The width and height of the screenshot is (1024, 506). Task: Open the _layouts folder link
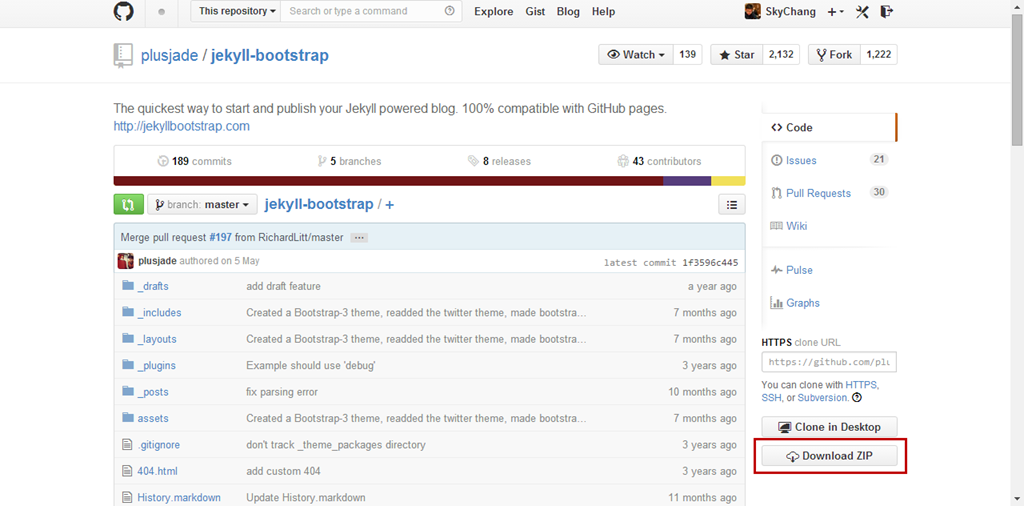point(157,340)
